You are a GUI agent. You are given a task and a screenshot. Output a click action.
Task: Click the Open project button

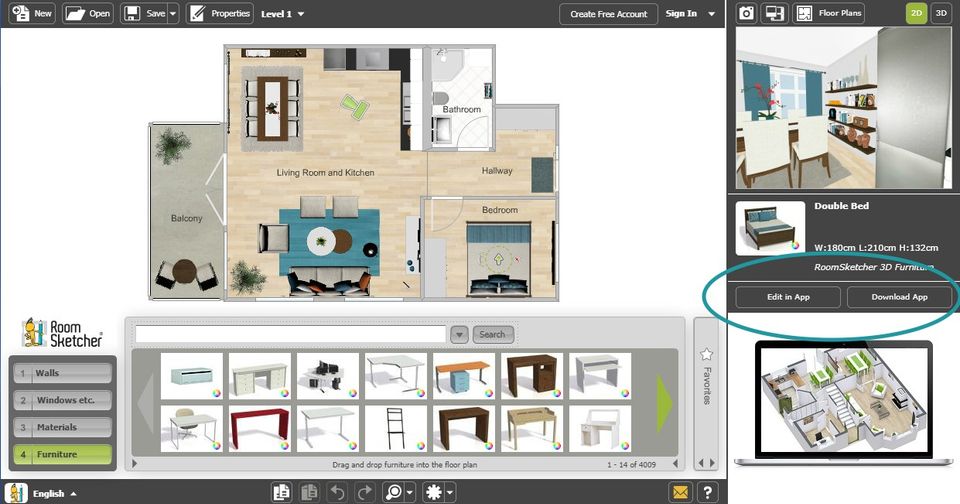[88, 13]
